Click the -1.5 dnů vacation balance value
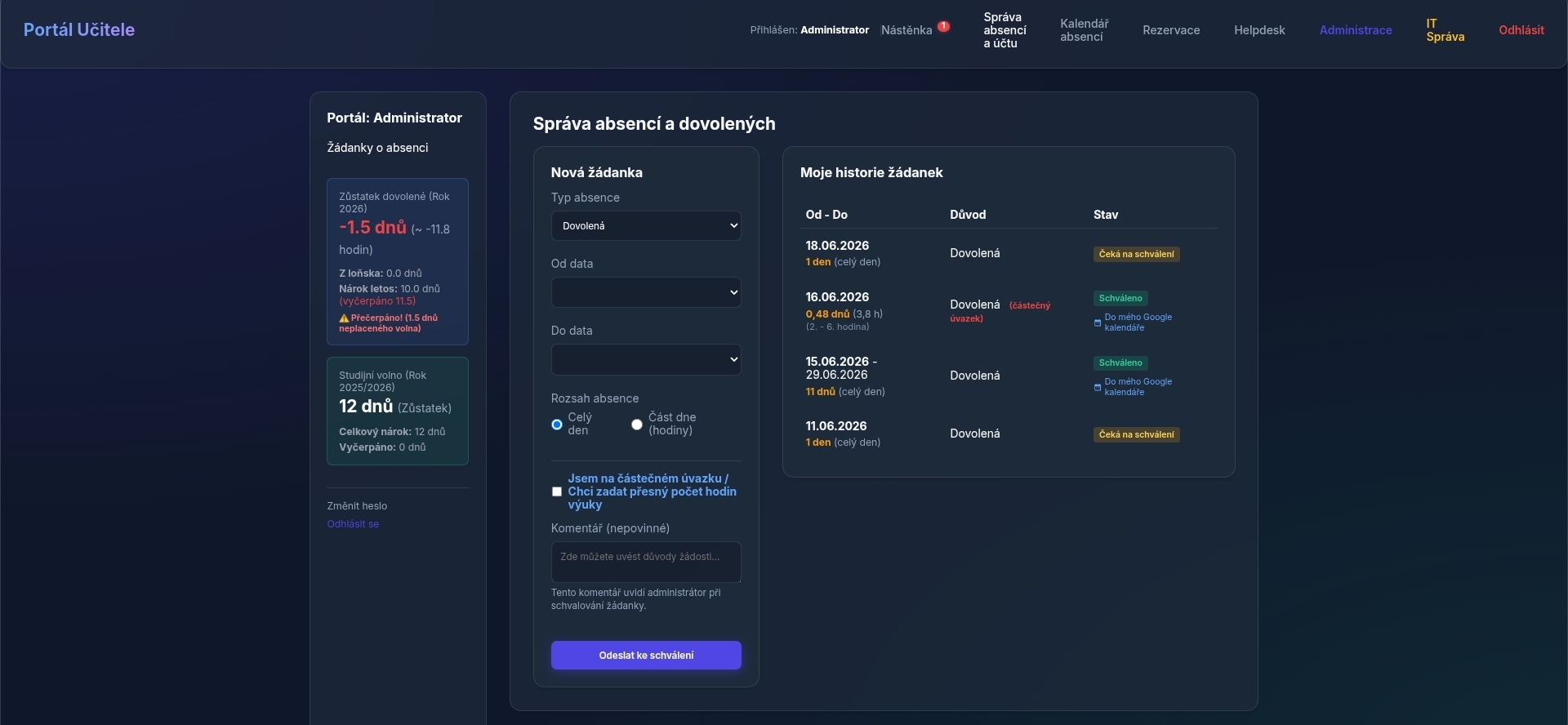Image resolution: width=1568 pixels, height=725 pixels. [372, 228]
